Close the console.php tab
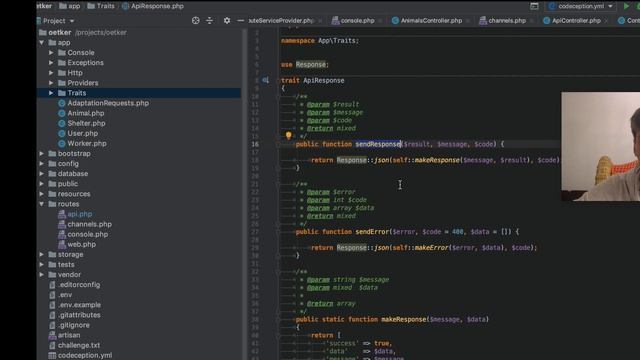This screenshot has height=360, width=640. pos(380,21)
